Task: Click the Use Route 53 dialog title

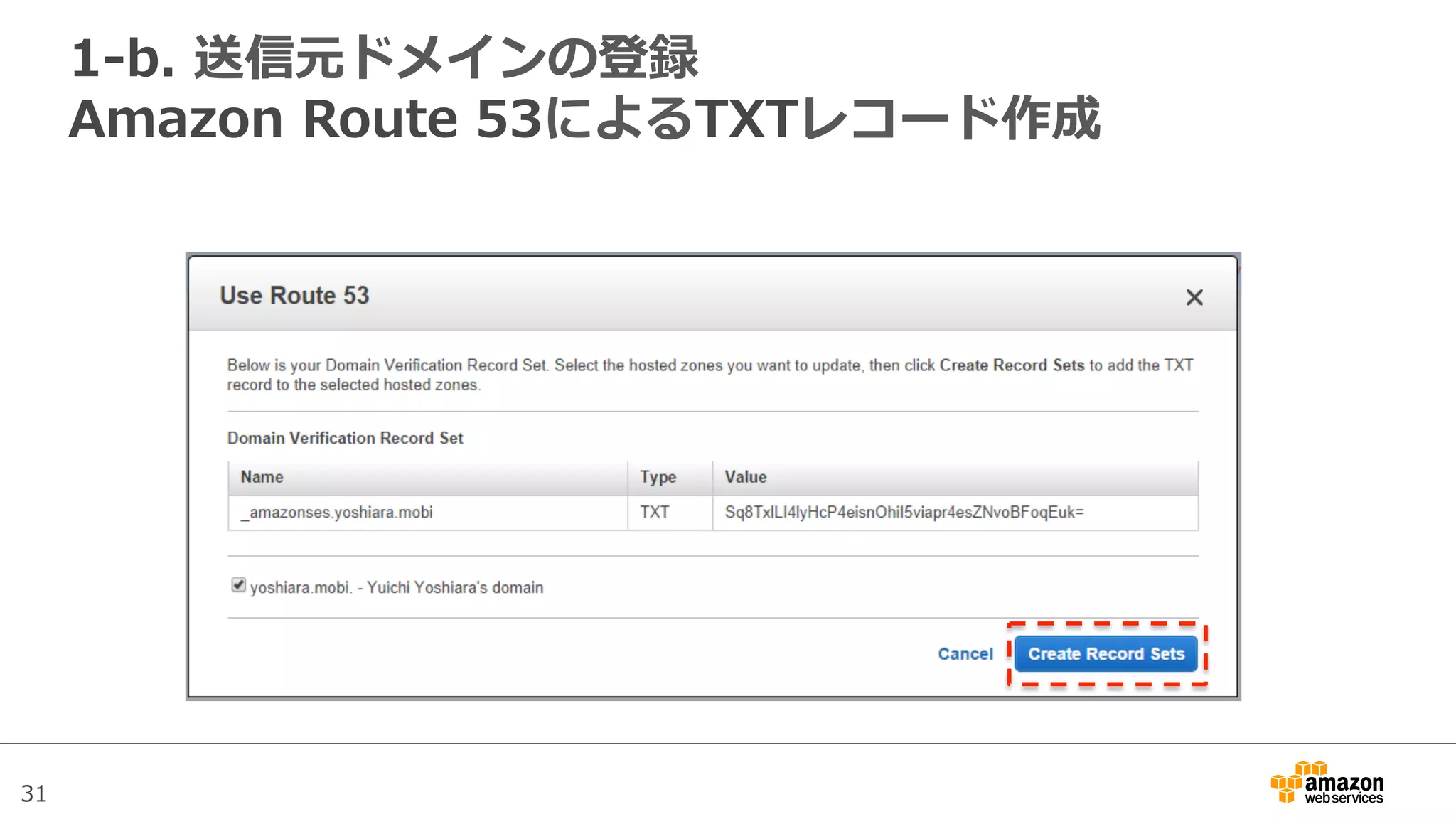Action: [x=294, y=296]
